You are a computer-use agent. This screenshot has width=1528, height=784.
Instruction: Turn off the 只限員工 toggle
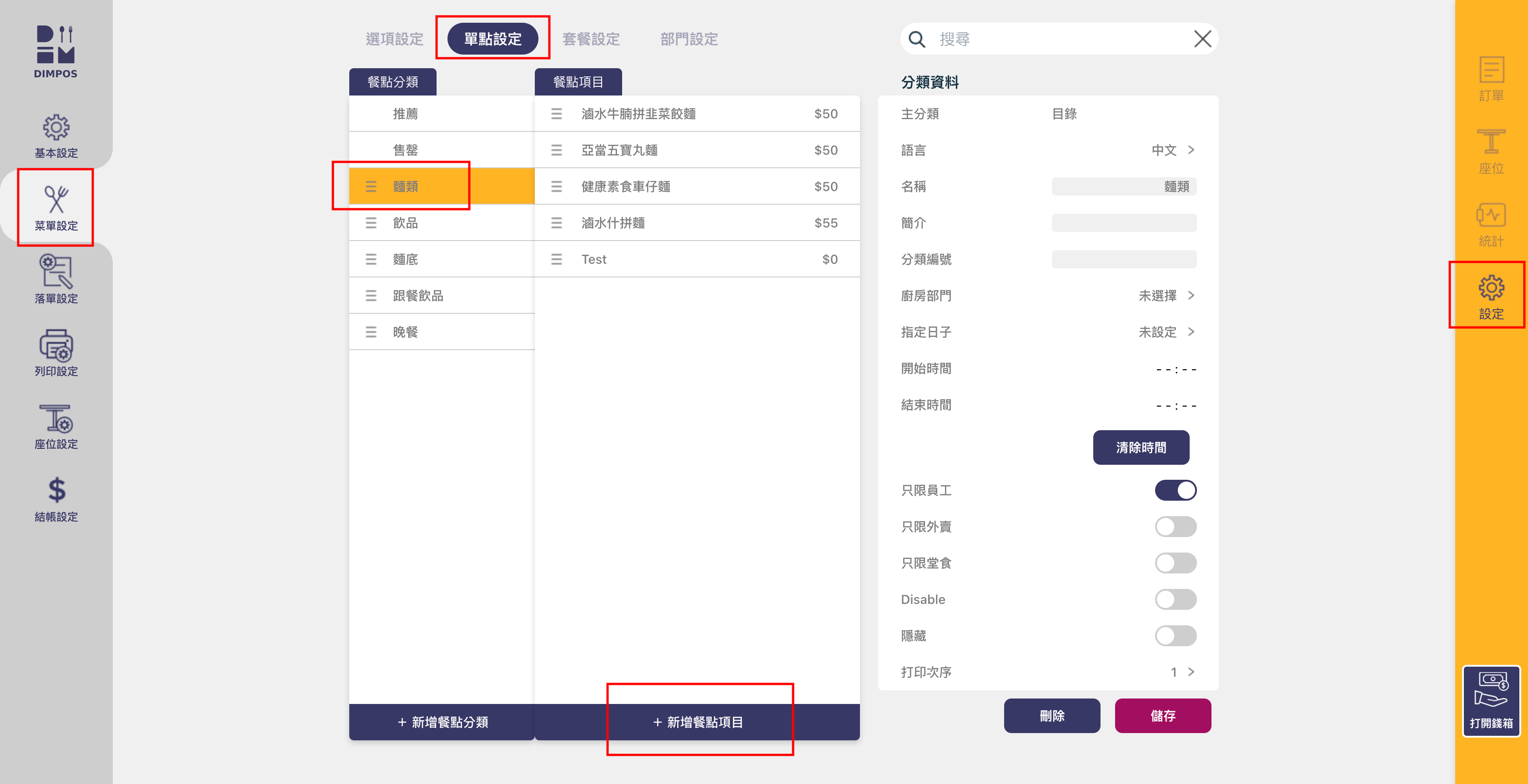[1175, 490]
